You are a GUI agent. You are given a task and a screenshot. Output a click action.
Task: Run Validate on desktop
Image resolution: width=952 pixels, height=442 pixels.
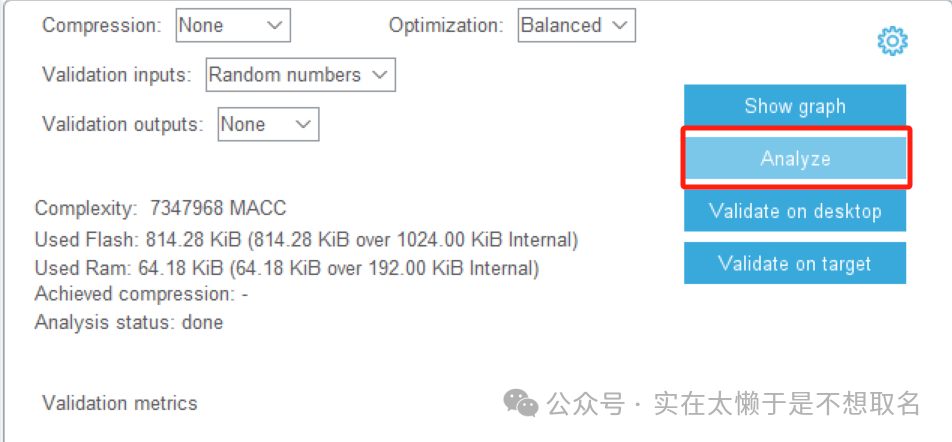[x=795, y=211]
